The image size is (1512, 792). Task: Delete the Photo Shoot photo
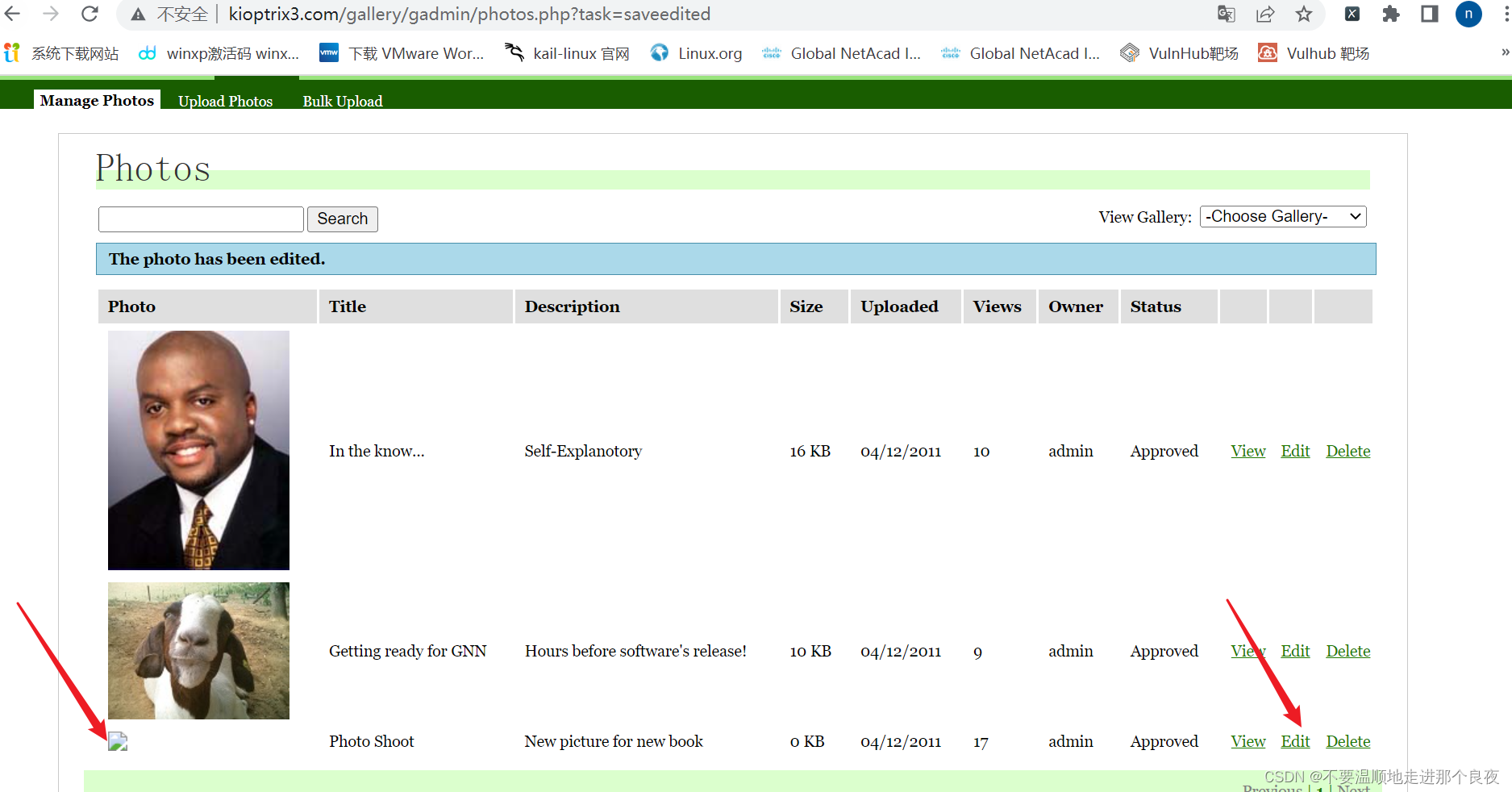[1348, 741]
